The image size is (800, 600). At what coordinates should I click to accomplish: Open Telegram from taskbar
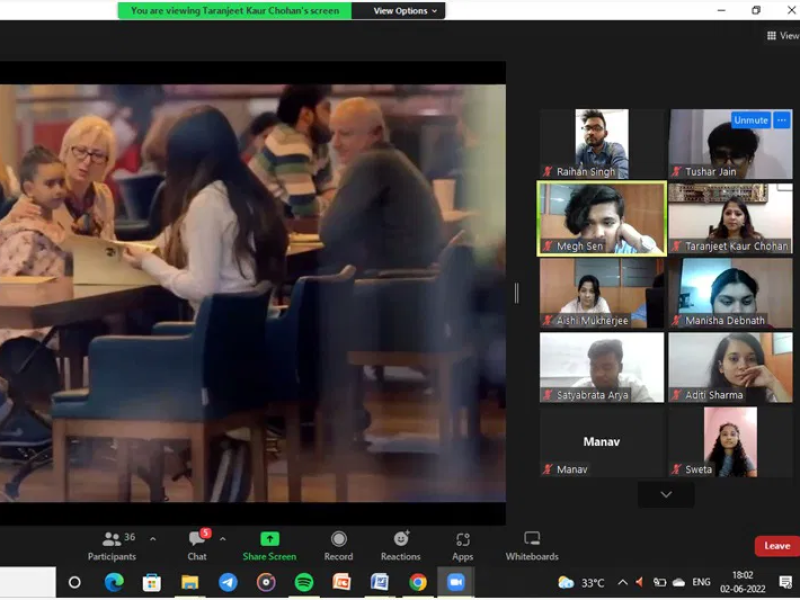pyautogui.click(x=228, y=582)
